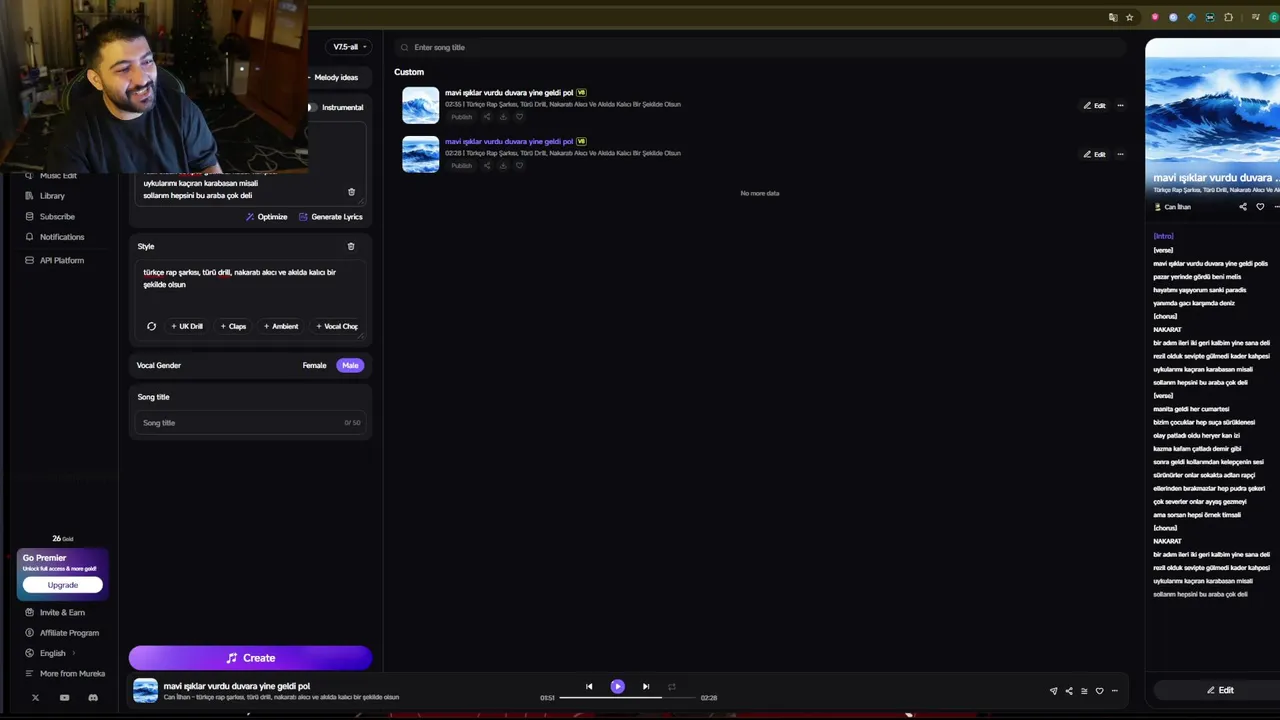The height and width of the screenshot is (720, 1280).
Task: Share the 02:35 song in the list
Action: point(487,117)
